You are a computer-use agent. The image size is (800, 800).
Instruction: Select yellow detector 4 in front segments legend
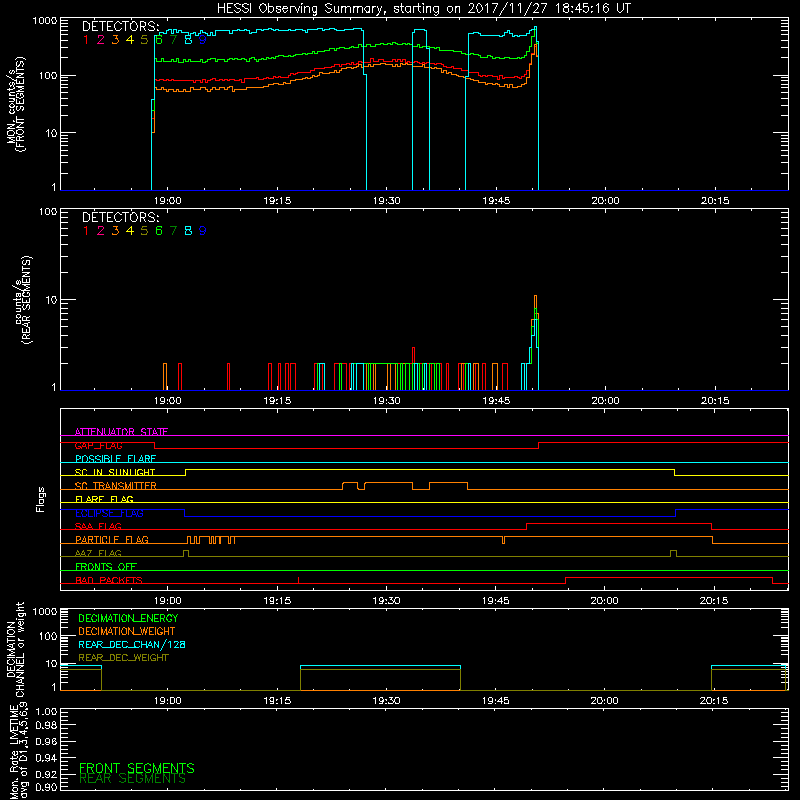[130, 40]
